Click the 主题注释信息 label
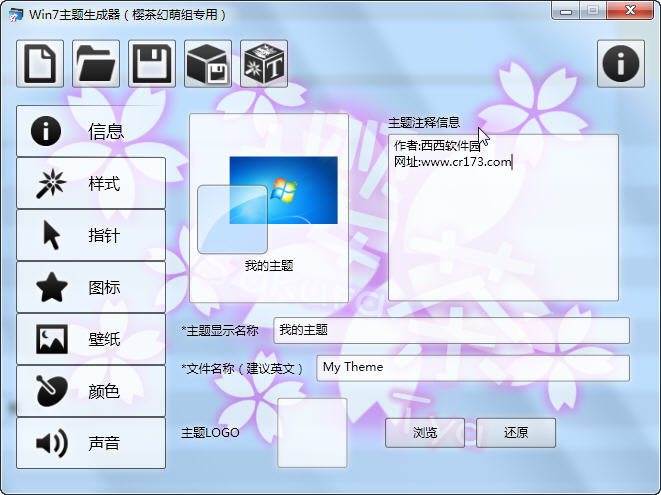 424,122
